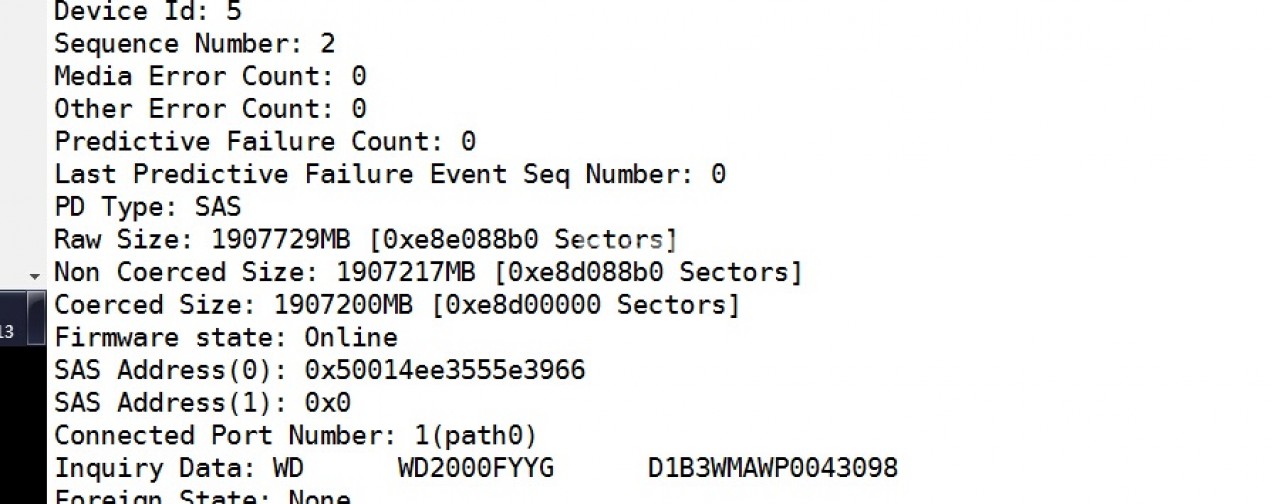
Task: Click the narrow button beside the 13 tab
Action: click(34, 318)
